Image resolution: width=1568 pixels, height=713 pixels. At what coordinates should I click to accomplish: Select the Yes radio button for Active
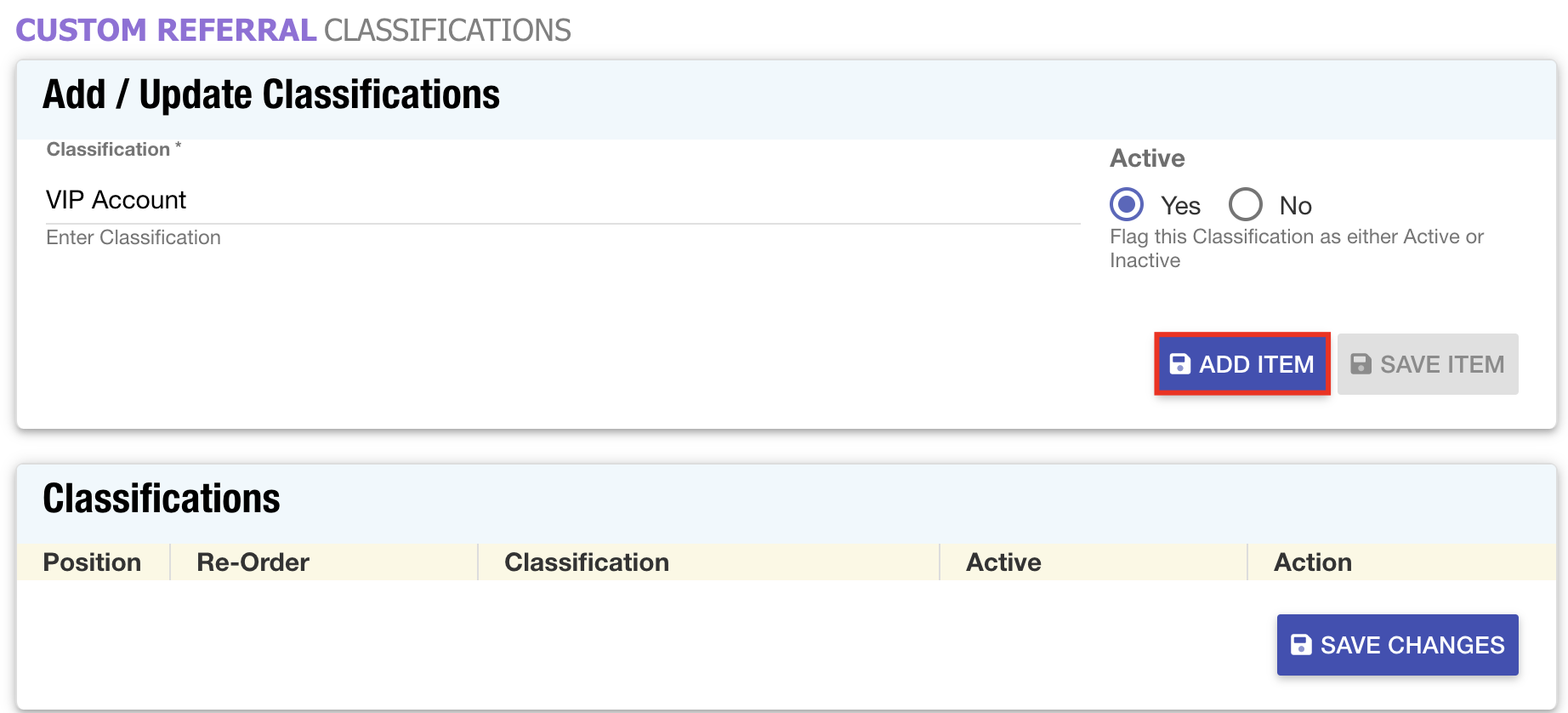1127,204
